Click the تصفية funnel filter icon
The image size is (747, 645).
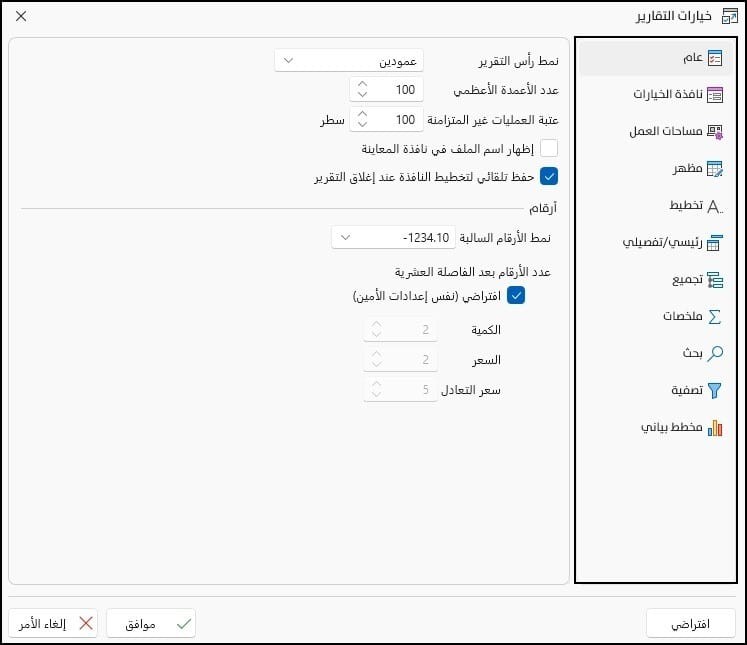tap(715, 390)
